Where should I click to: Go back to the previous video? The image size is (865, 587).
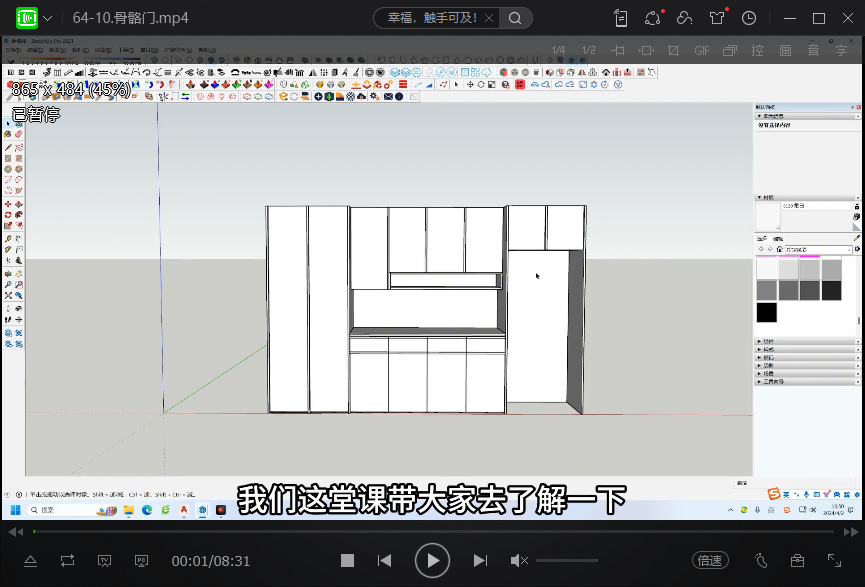[384, 561]
